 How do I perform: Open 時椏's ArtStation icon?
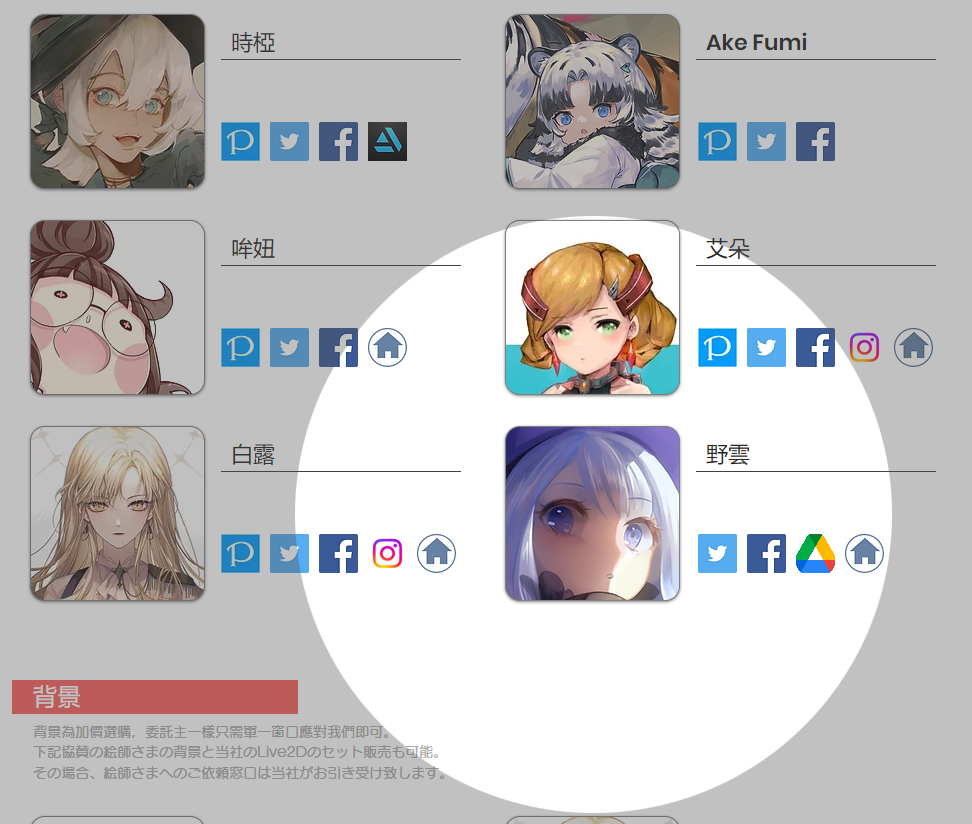click(387, 141)
